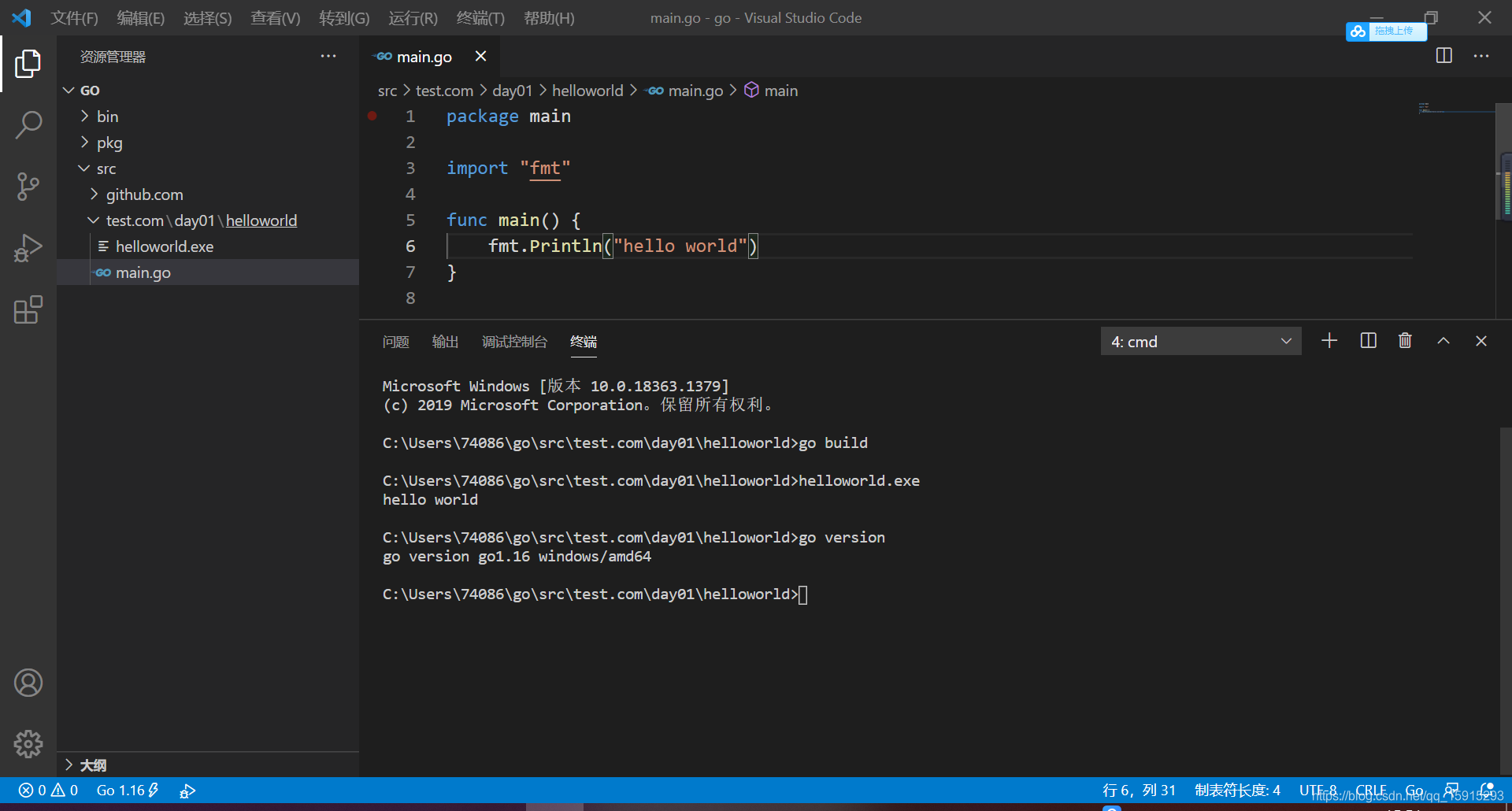Switch to the 输出 Output tab
Screen dimensions: 1512x811
pos(445,342)
